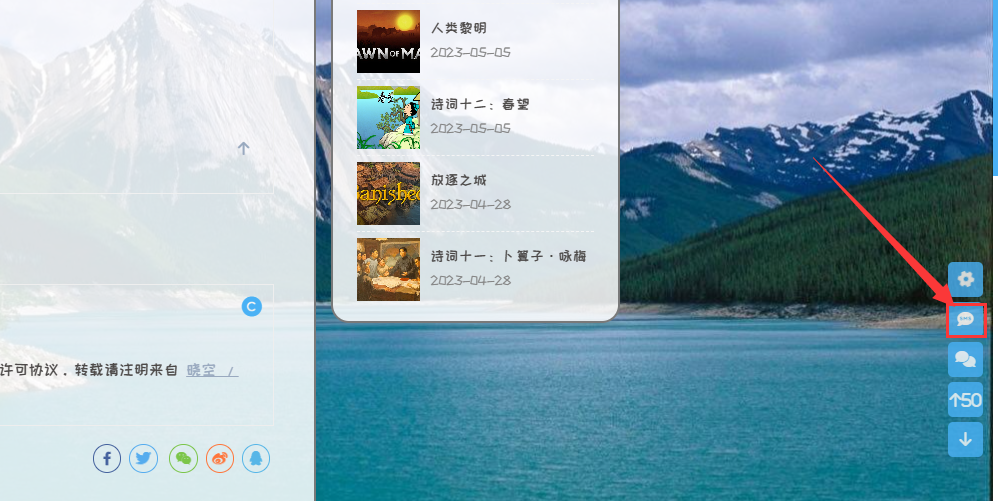Screen dimensions: 998x501
Task: Open the 人类黎明 article title
Action: (459, 28)
